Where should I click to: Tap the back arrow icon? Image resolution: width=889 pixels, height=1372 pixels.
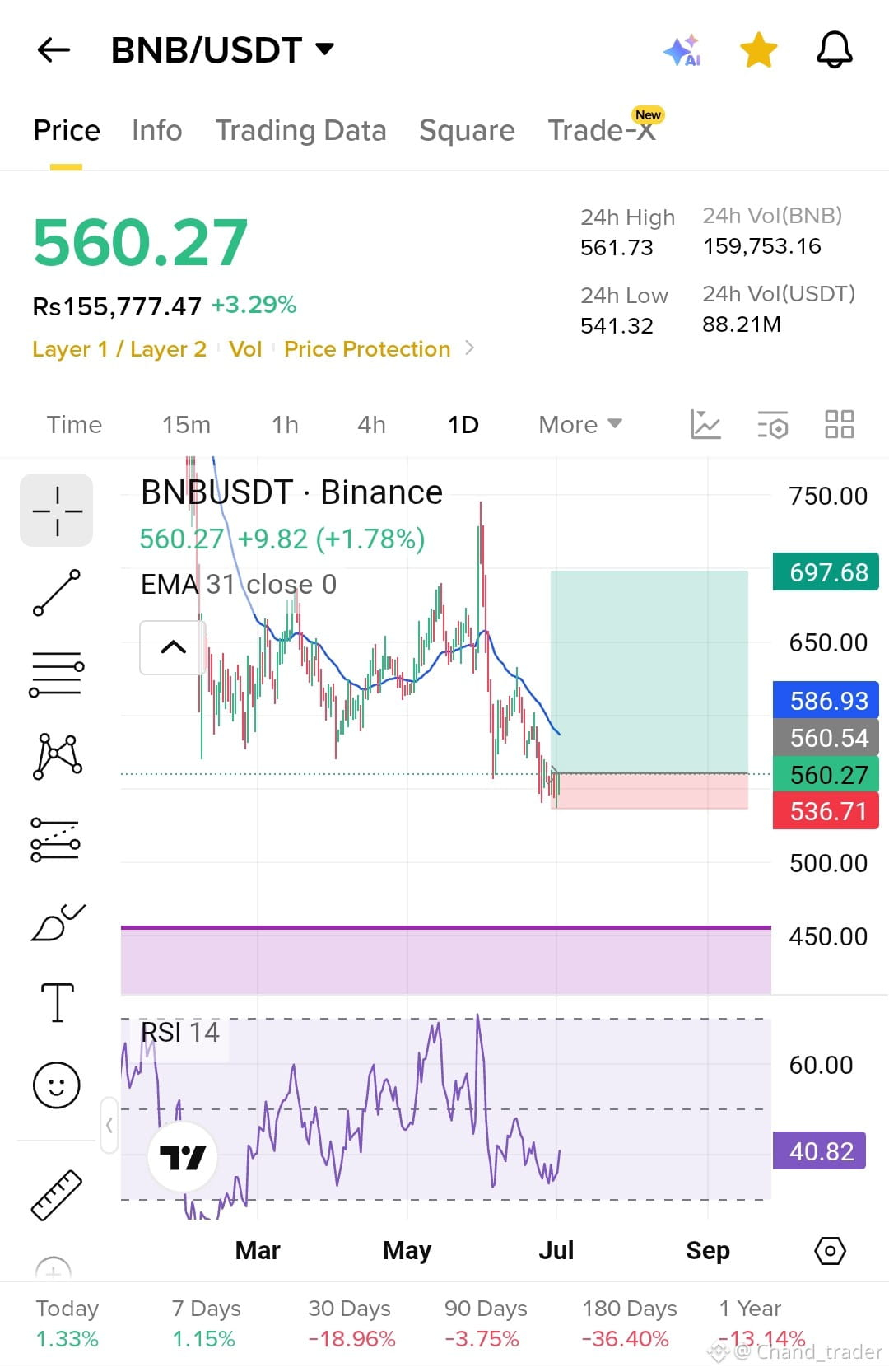click(54, 50)
